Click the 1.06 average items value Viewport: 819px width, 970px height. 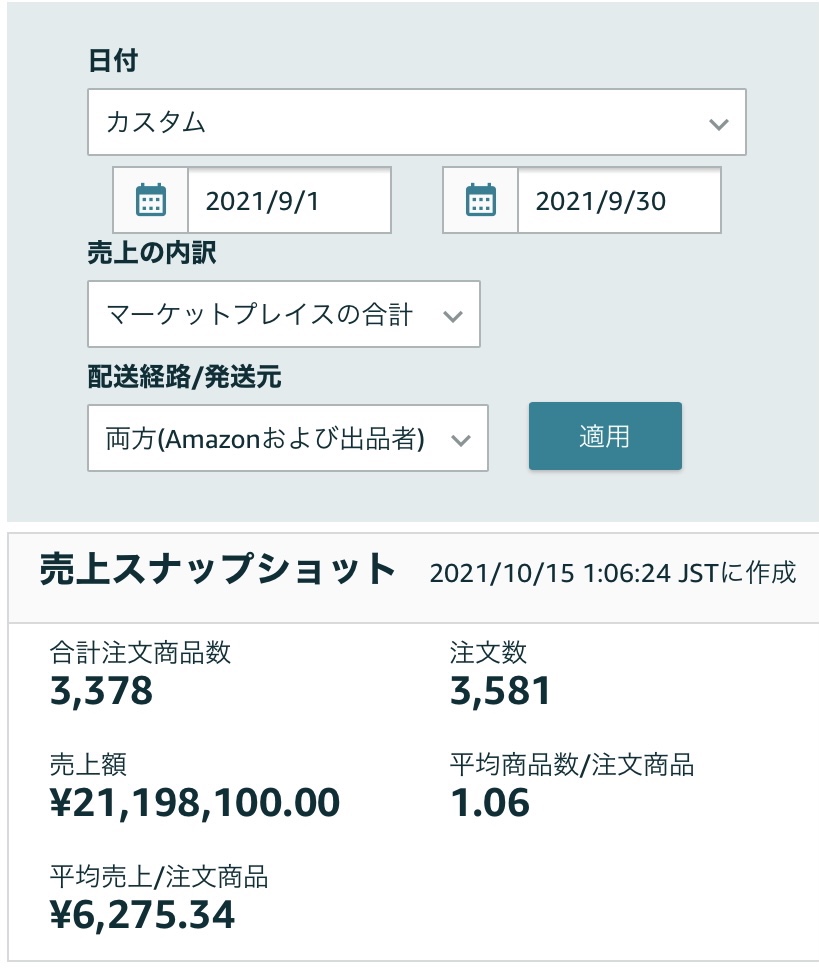pos(489,802)
